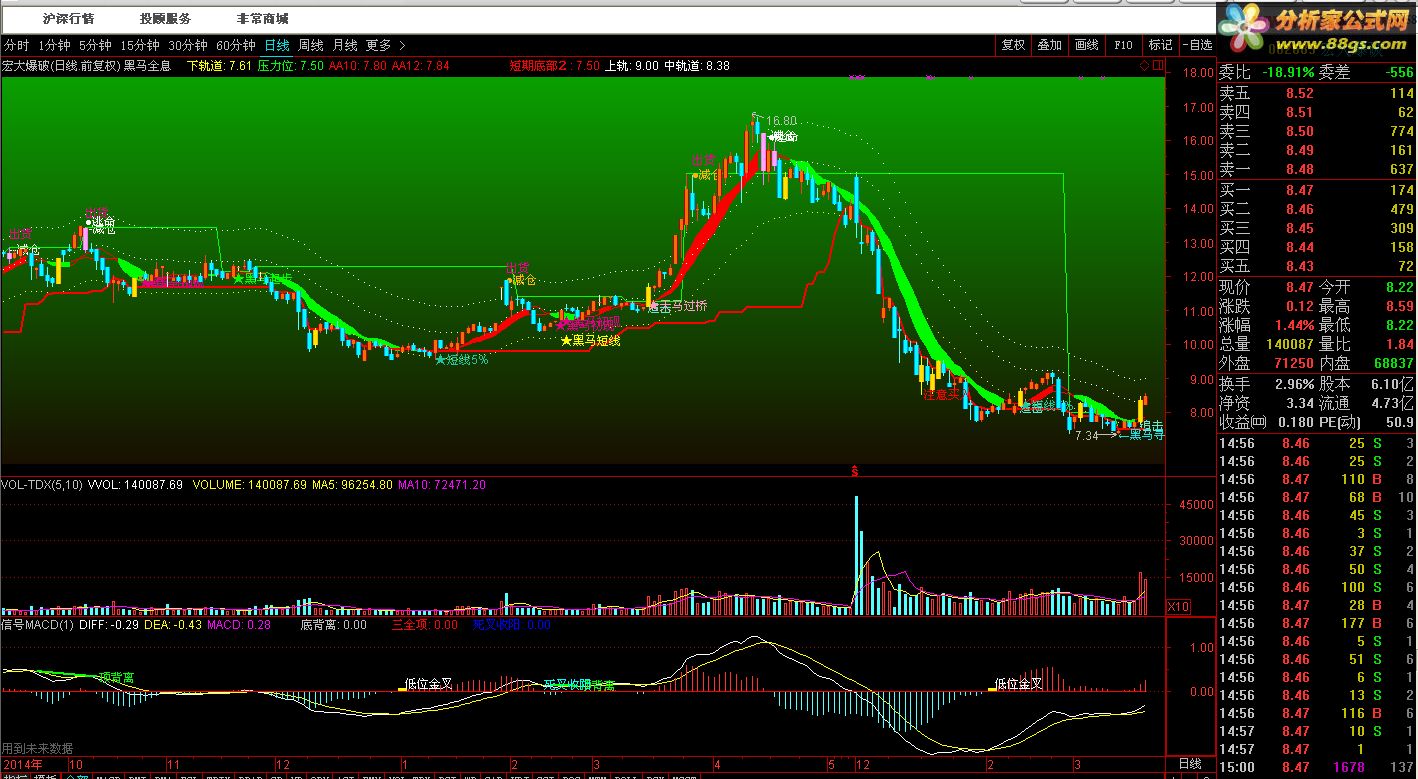Click the MA10: 72471.20 volume label
Viewport: 1418px width, 779px height.
point(442,484)
